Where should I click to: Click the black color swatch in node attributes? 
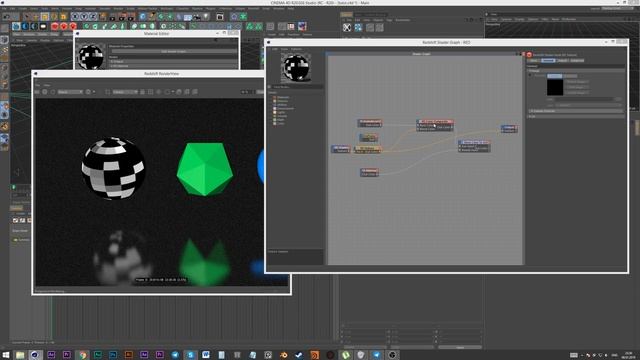click(x=555, y=87)
